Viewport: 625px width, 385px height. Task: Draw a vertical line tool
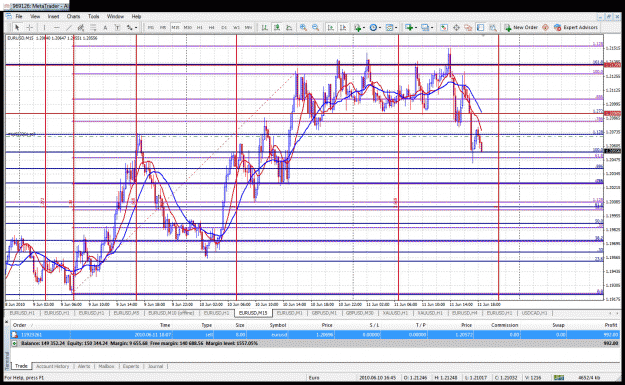[44, 28]
